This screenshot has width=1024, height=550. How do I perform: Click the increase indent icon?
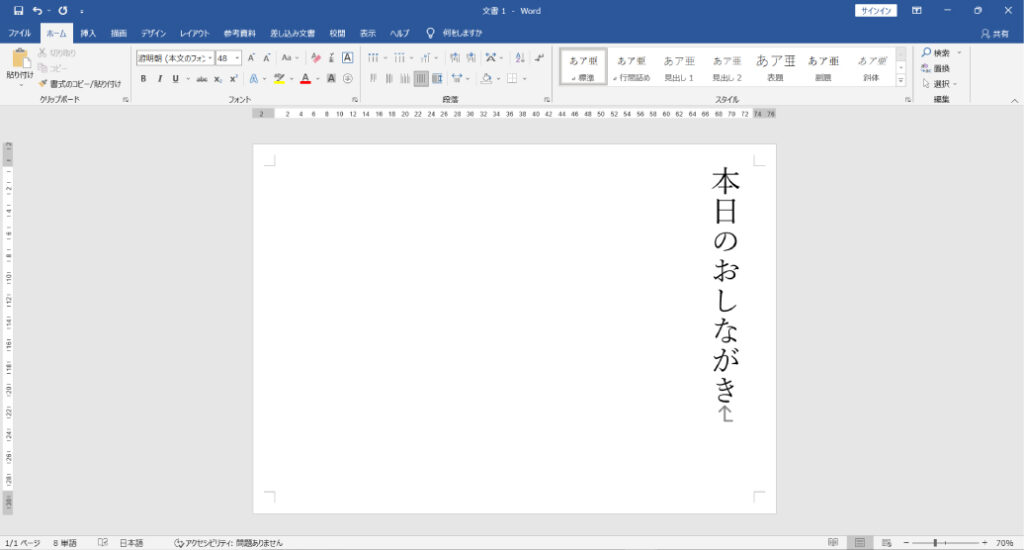click(x=471, y=57)
